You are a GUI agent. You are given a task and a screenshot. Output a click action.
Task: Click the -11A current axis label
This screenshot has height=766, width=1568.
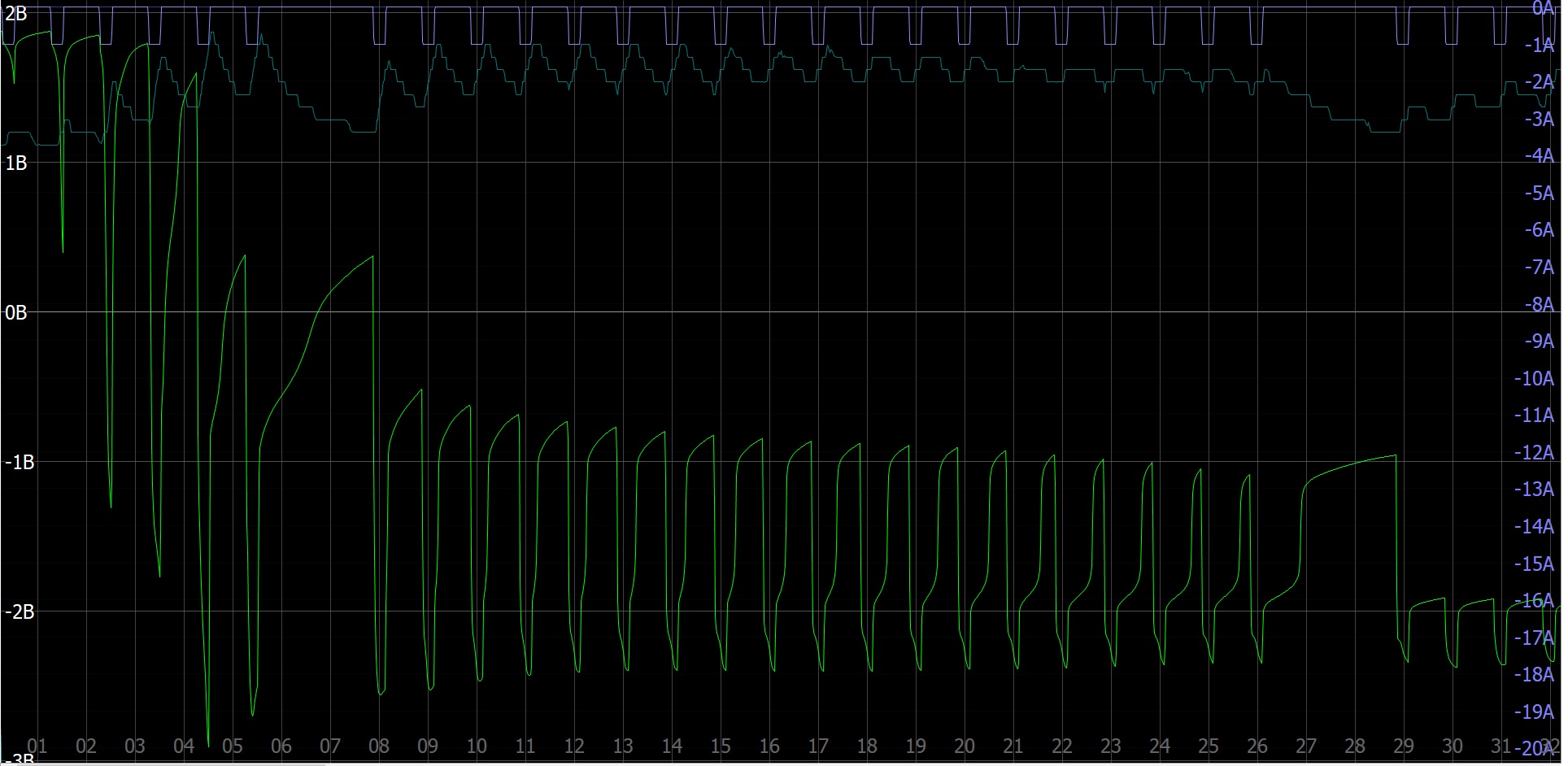[x=1534, y=416]
